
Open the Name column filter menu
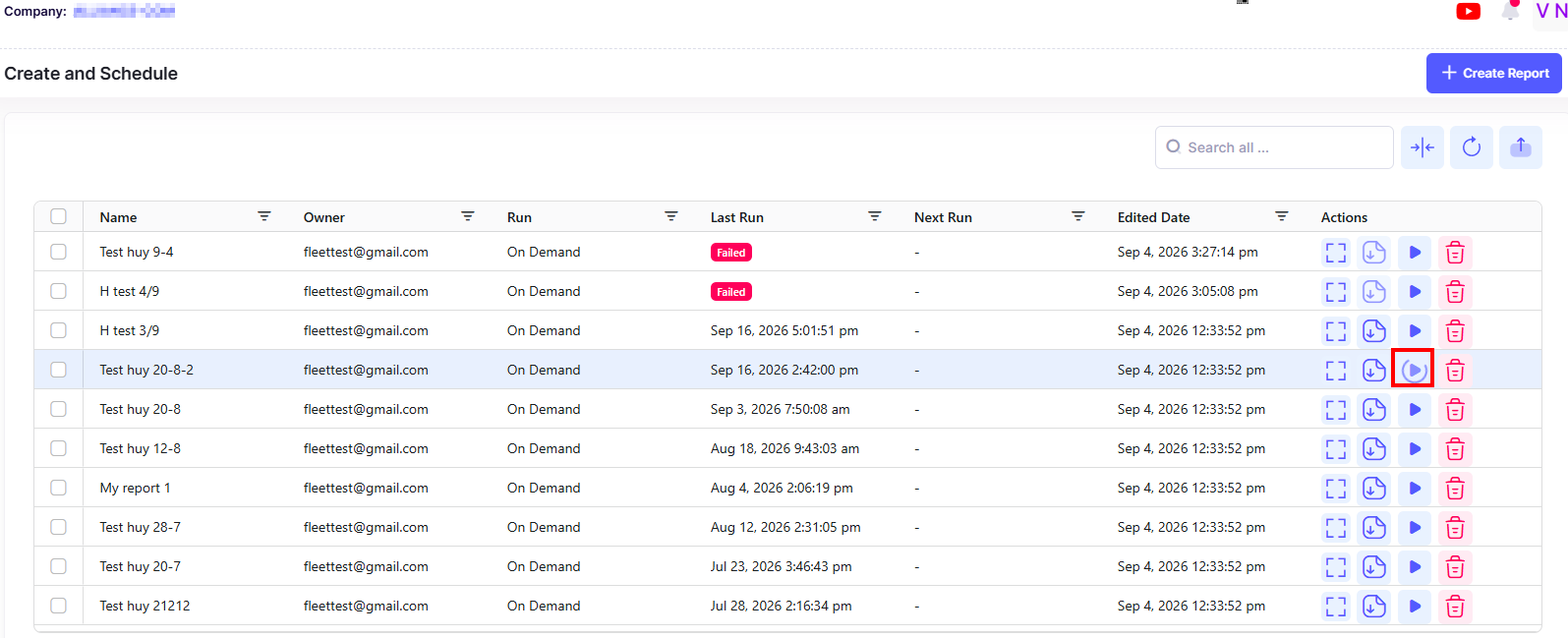click(x=264, y=216)
